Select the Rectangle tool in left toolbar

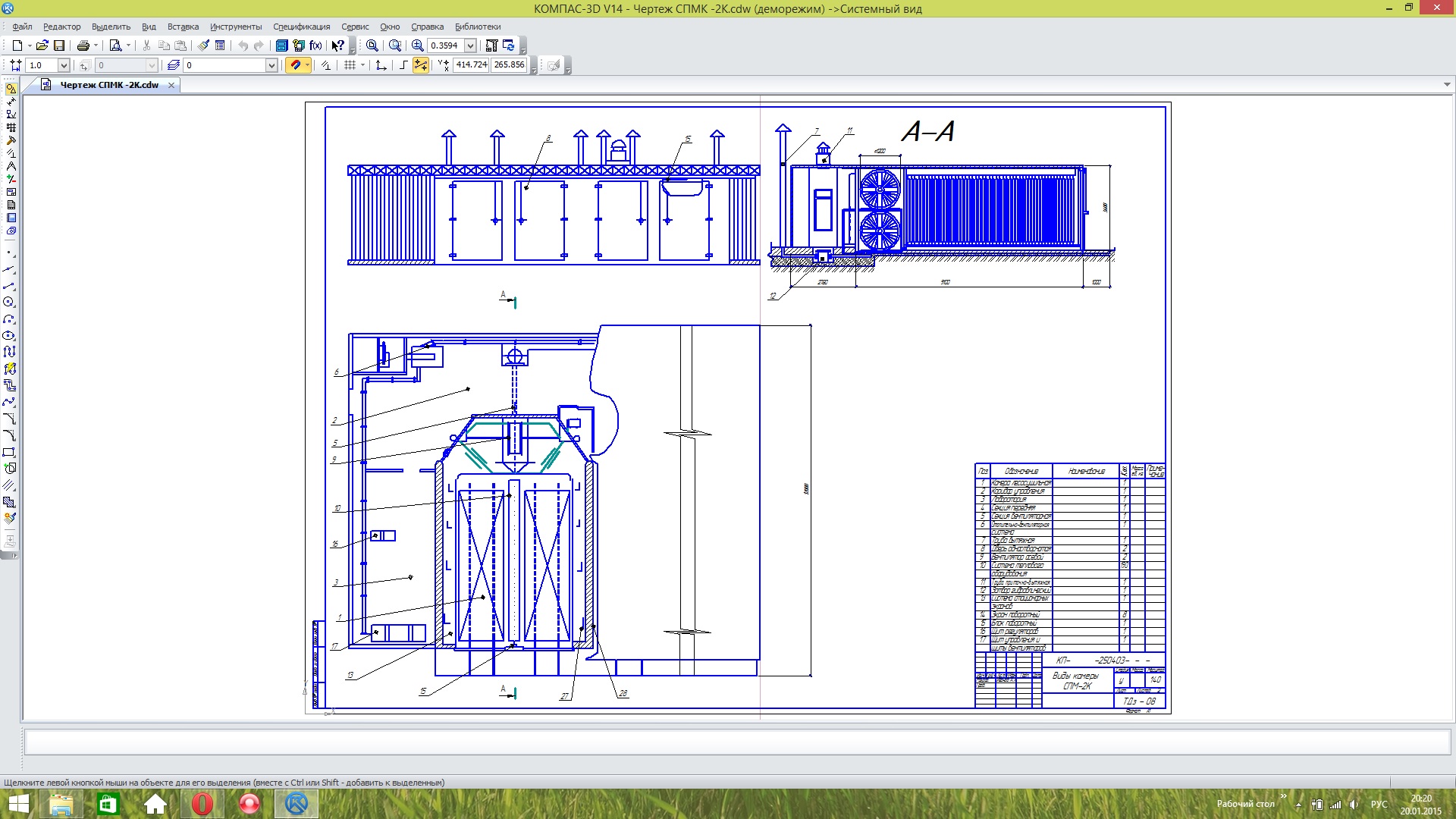tap(9, 452)
